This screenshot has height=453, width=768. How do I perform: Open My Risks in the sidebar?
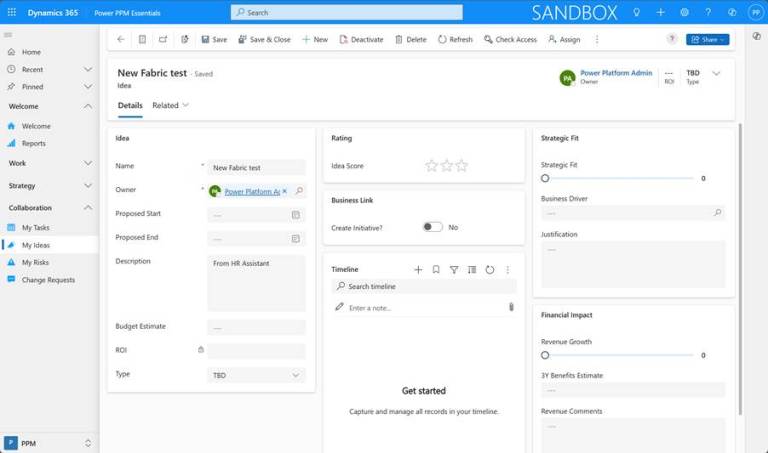[x=35, y=262]
